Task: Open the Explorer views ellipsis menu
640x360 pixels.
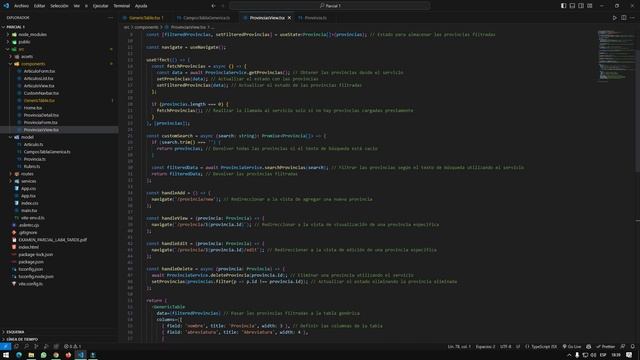Action: pos(110,18)
